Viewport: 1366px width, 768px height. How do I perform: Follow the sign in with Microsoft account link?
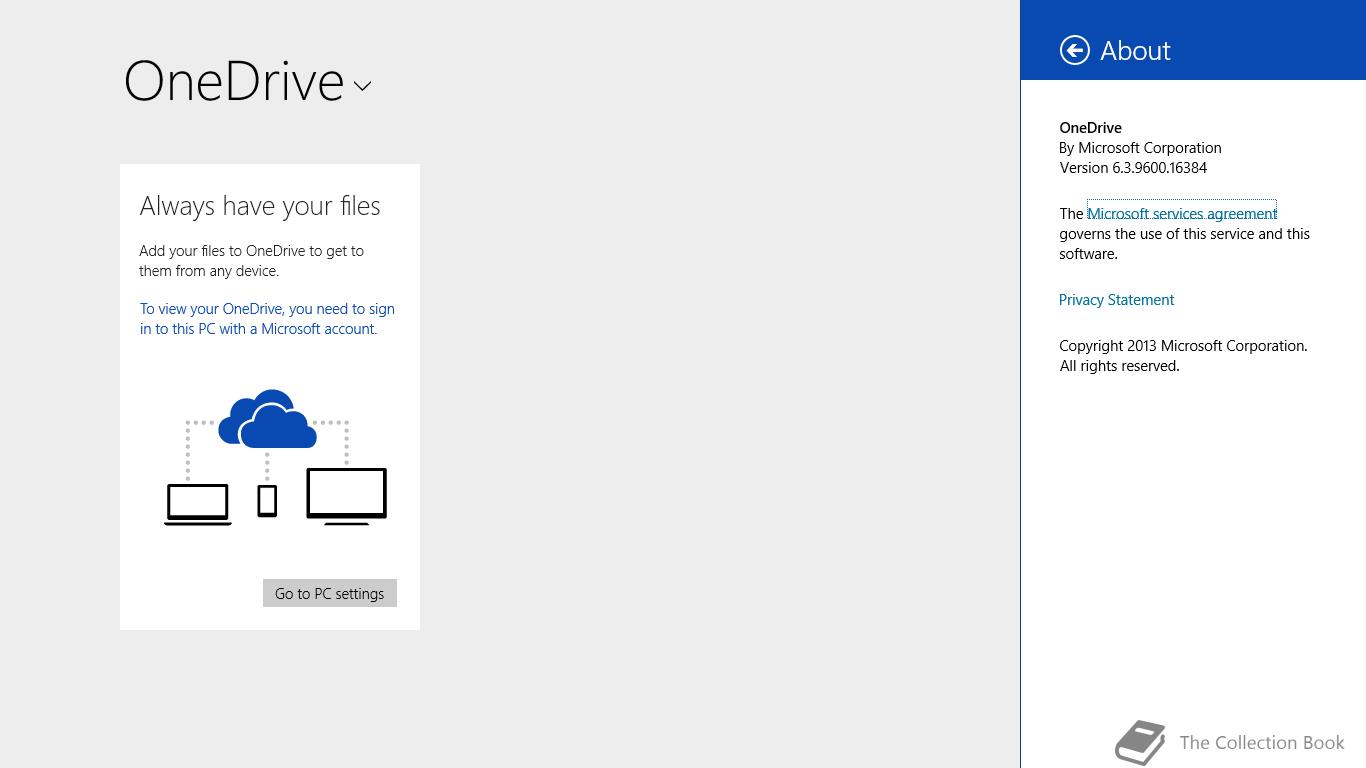coord(267,319)
